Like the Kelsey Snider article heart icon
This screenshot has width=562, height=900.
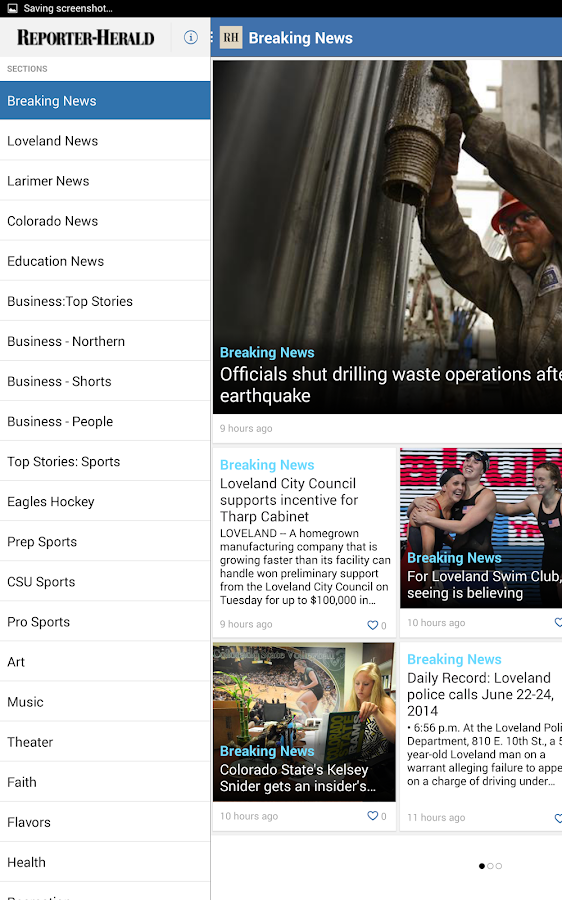tap(373, 816)
